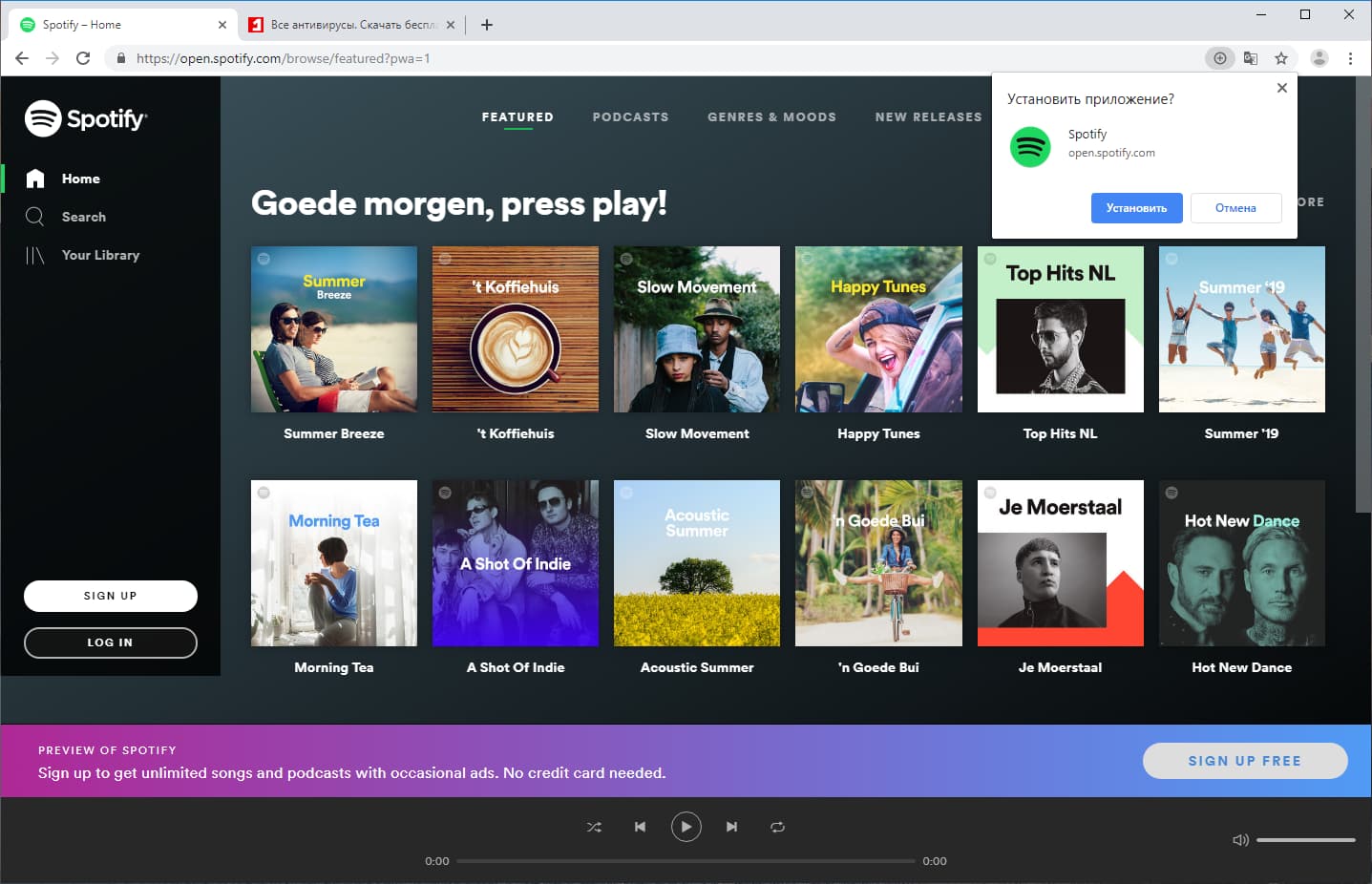Click the address bar URL

(283, 58)
